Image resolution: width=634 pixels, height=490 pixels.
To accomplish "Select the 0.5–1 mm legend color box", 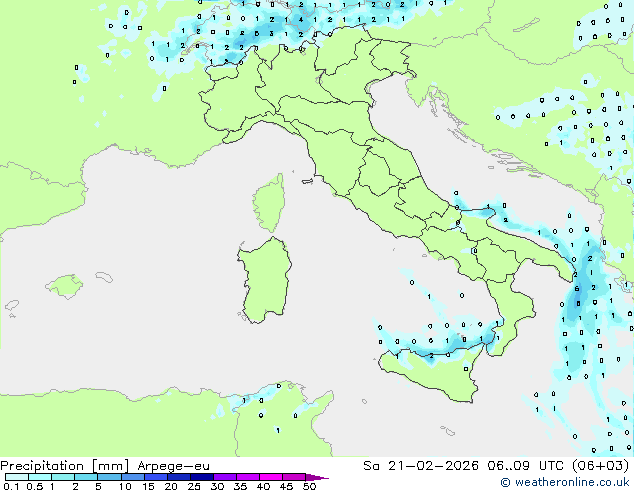I will [40, 477].
